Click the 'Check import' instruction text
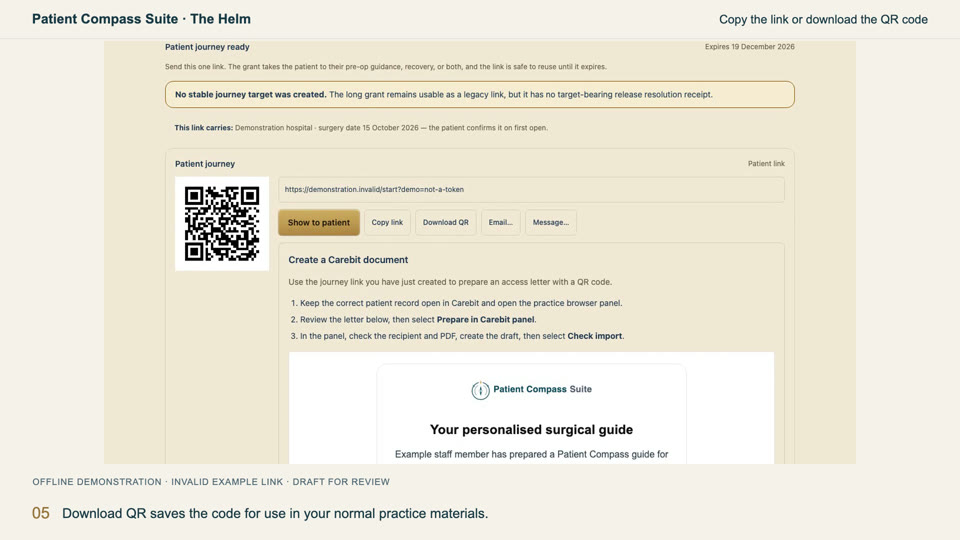Viewport: 960px width, 540px height. pyautogui.click(x=594, y=336)
